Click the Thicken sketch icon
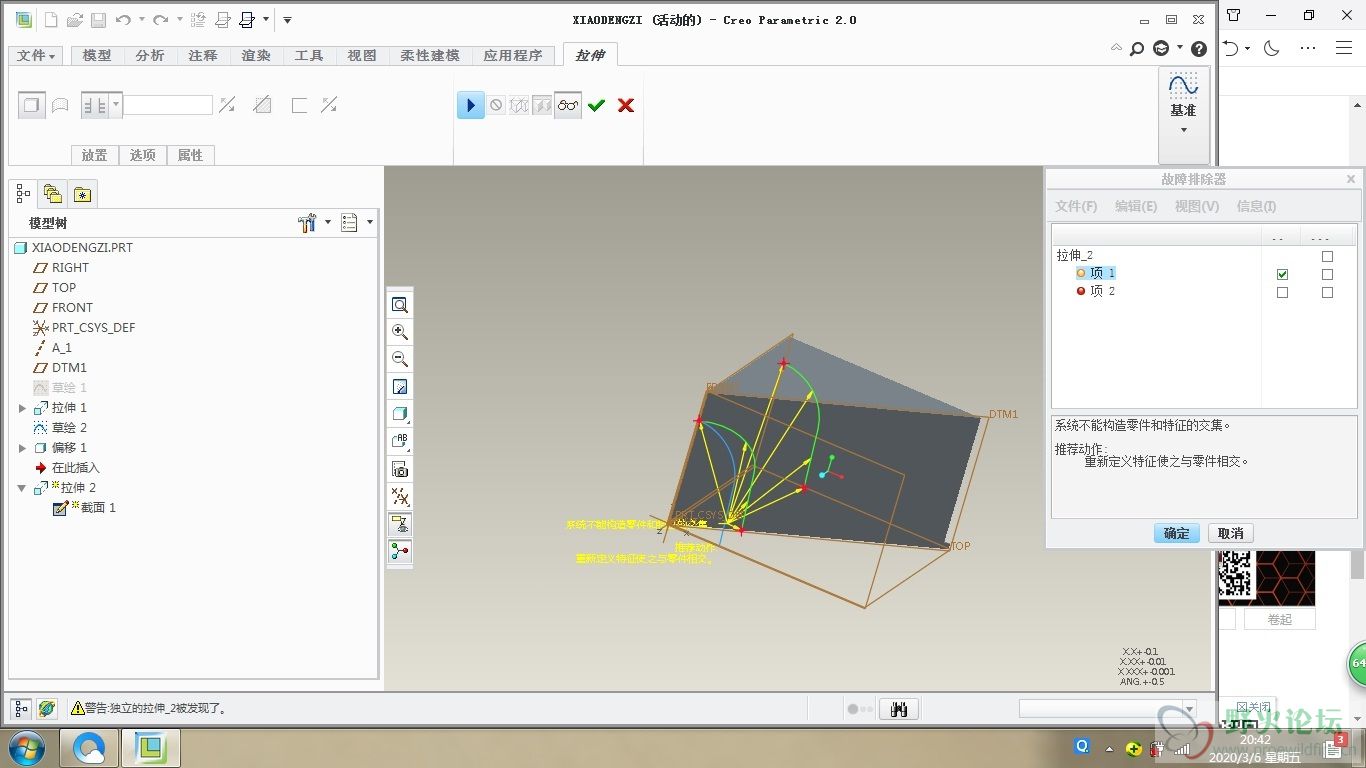1366x768 pixels. [299, 105]
